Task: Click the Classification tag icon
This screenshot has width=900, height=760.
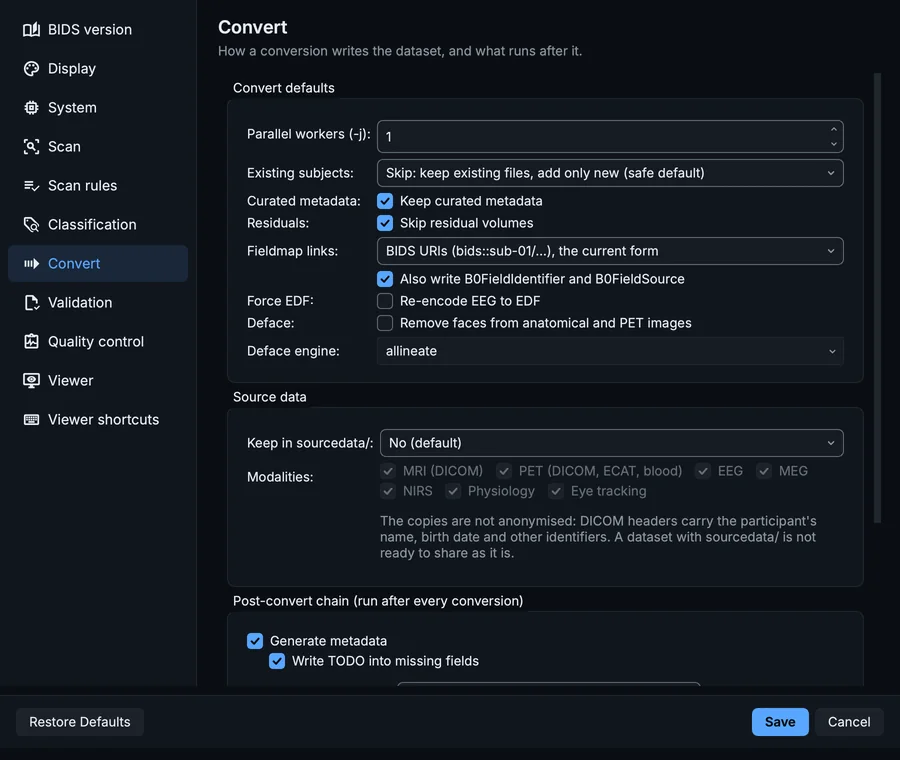Action: click(32, 224)
